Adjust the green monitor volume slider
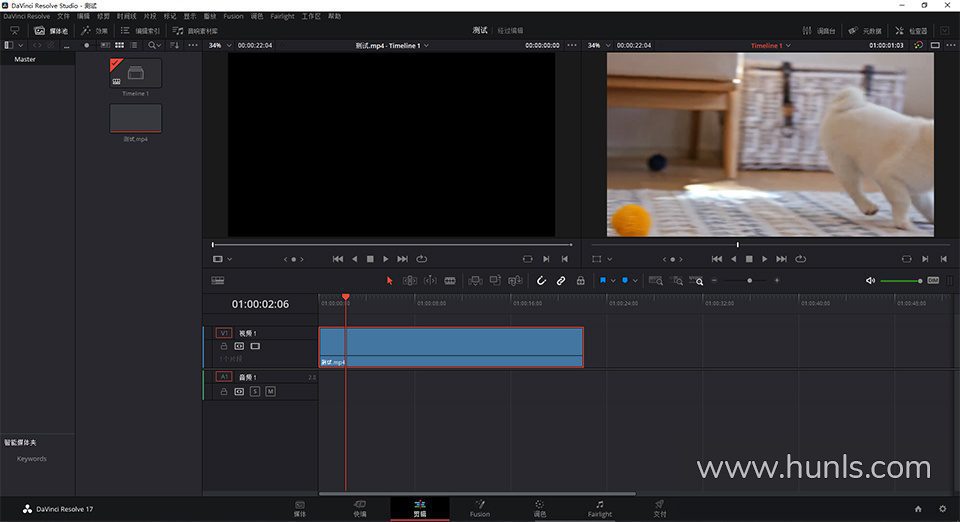The width and height of the screenshot is (960, 522). pyautogui.click(x=901, y=281)
